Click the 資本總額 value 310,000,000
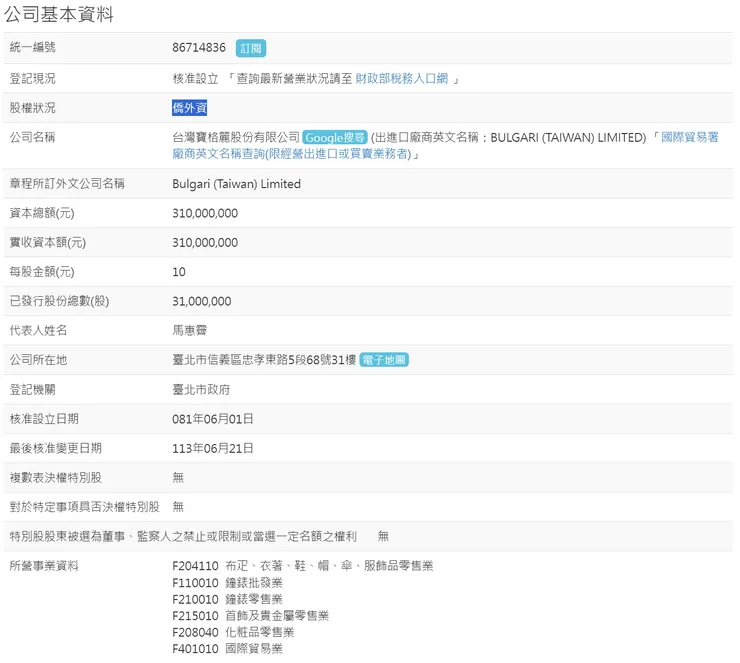 (205, 213)
